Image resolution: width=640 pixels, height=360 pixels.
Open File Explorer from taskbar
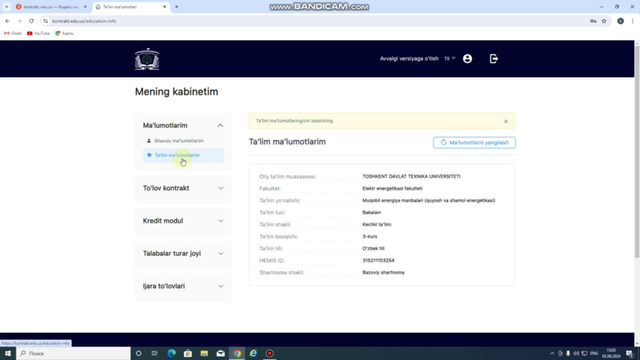pos(204,353)
